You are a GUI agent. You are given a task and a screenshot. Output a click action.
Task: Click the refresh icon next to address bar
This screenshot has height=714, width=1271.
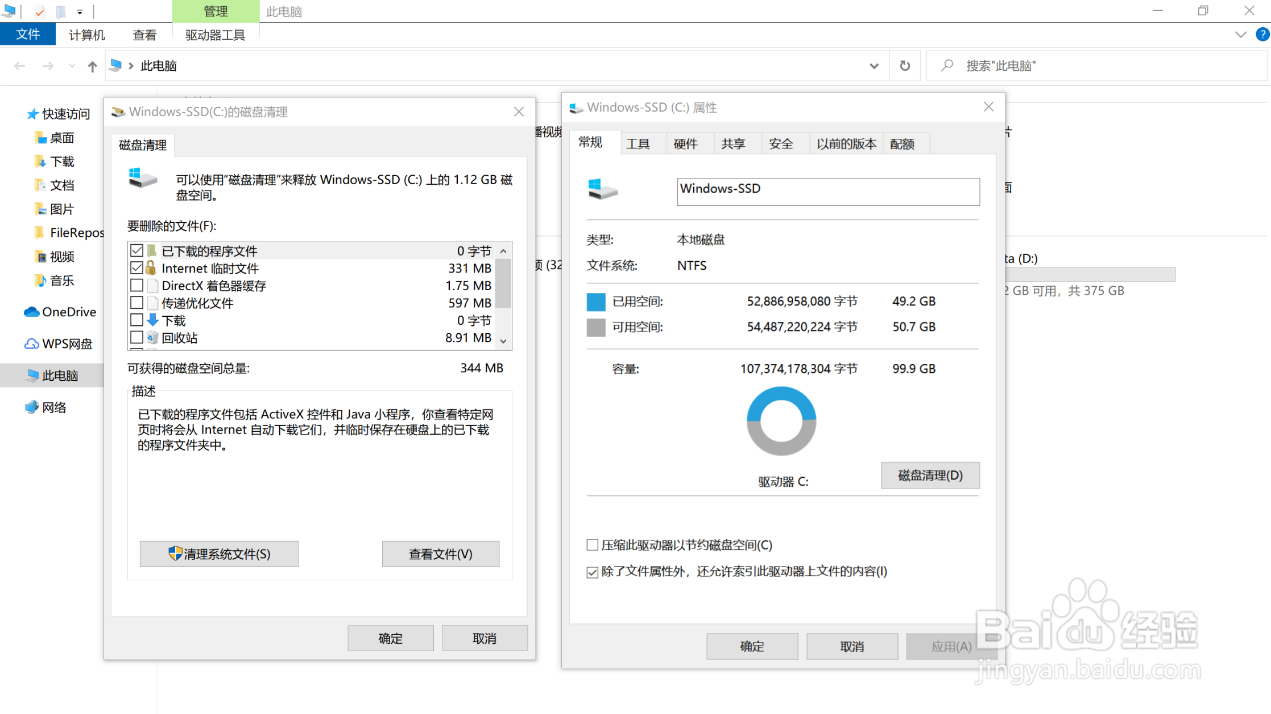point(904,66)
